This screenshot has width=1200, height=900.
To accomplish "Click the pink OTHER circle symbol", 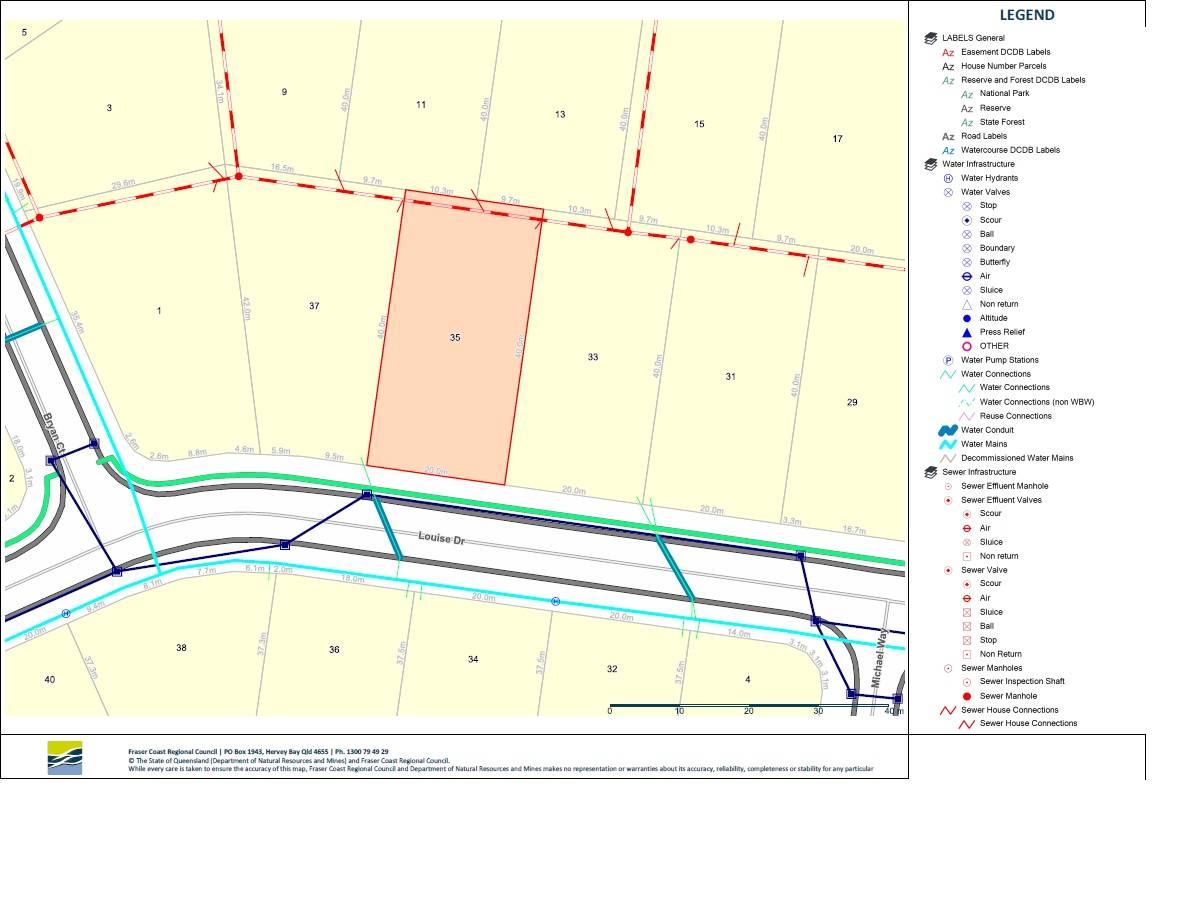I will click(967, 346).
